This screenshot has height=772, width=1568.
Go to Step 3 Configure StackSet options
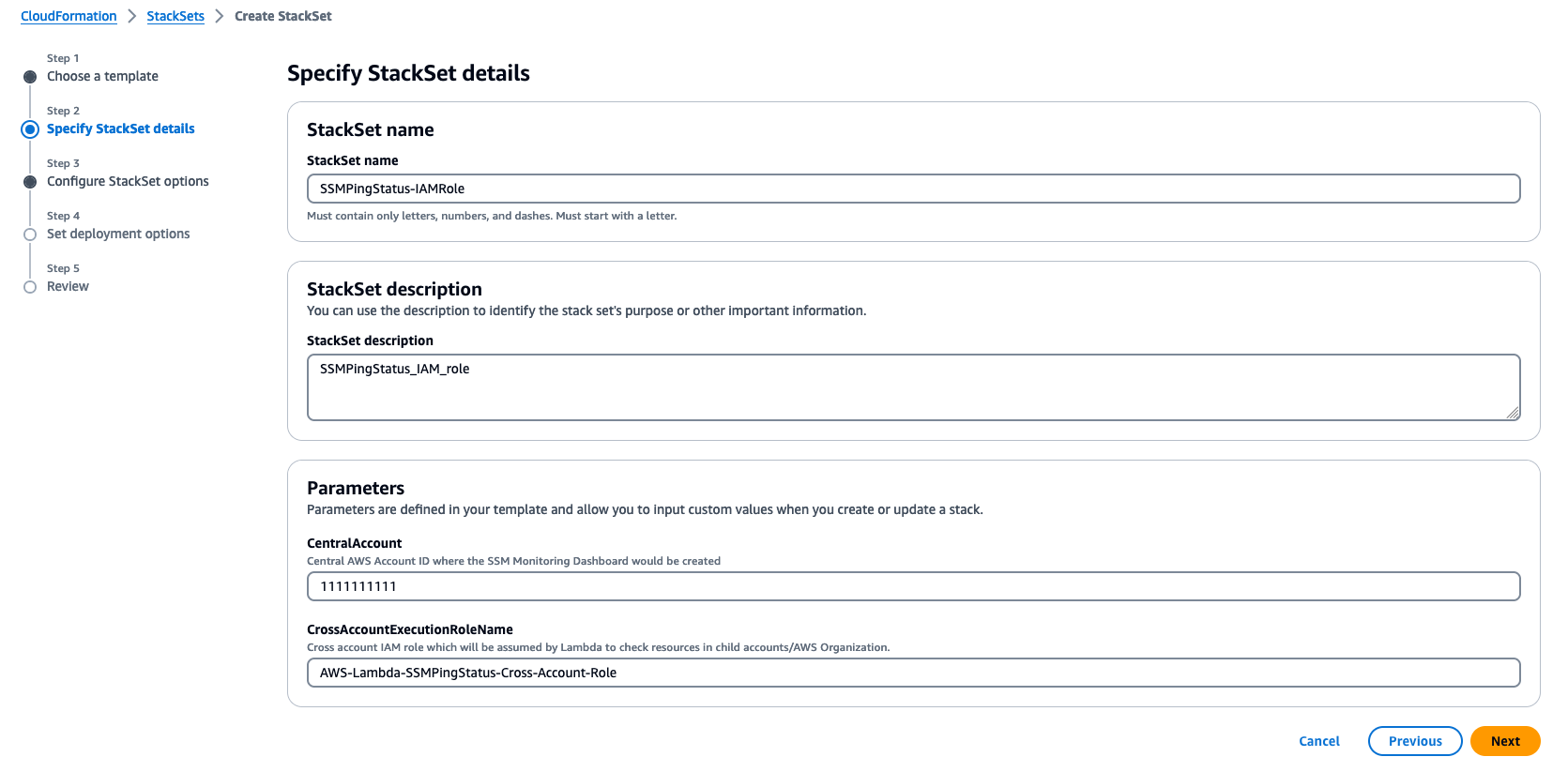tap(128, 181)
